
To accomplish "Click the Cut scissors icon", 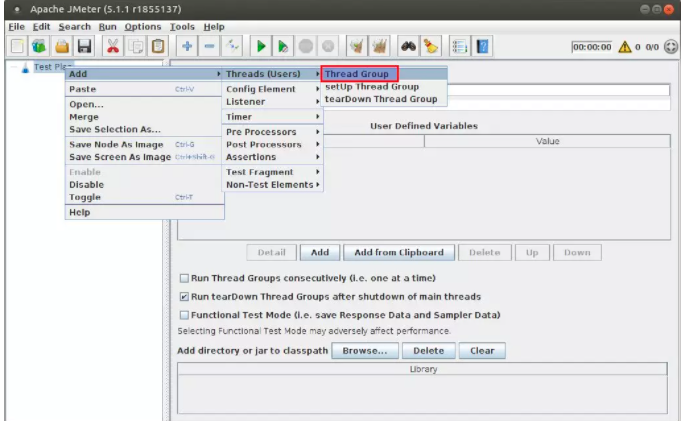I will click(113, 46).
